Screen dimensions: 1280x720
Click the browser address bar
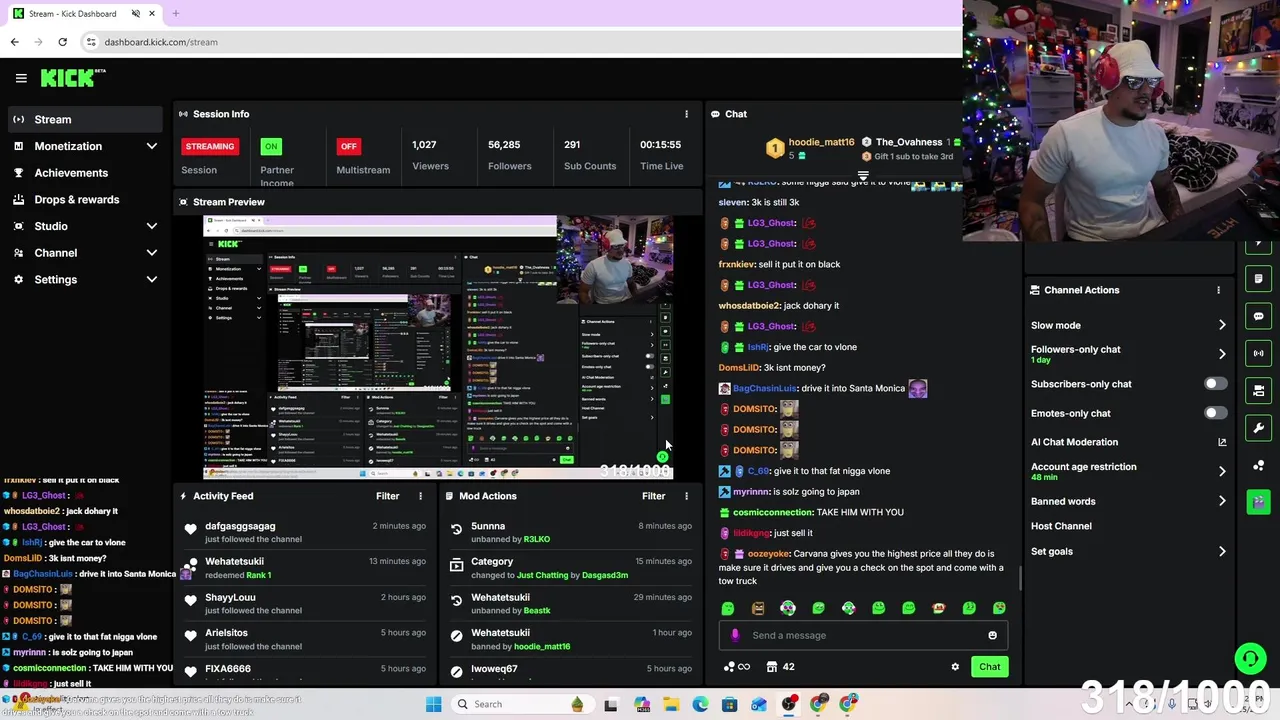click(520, 42)
